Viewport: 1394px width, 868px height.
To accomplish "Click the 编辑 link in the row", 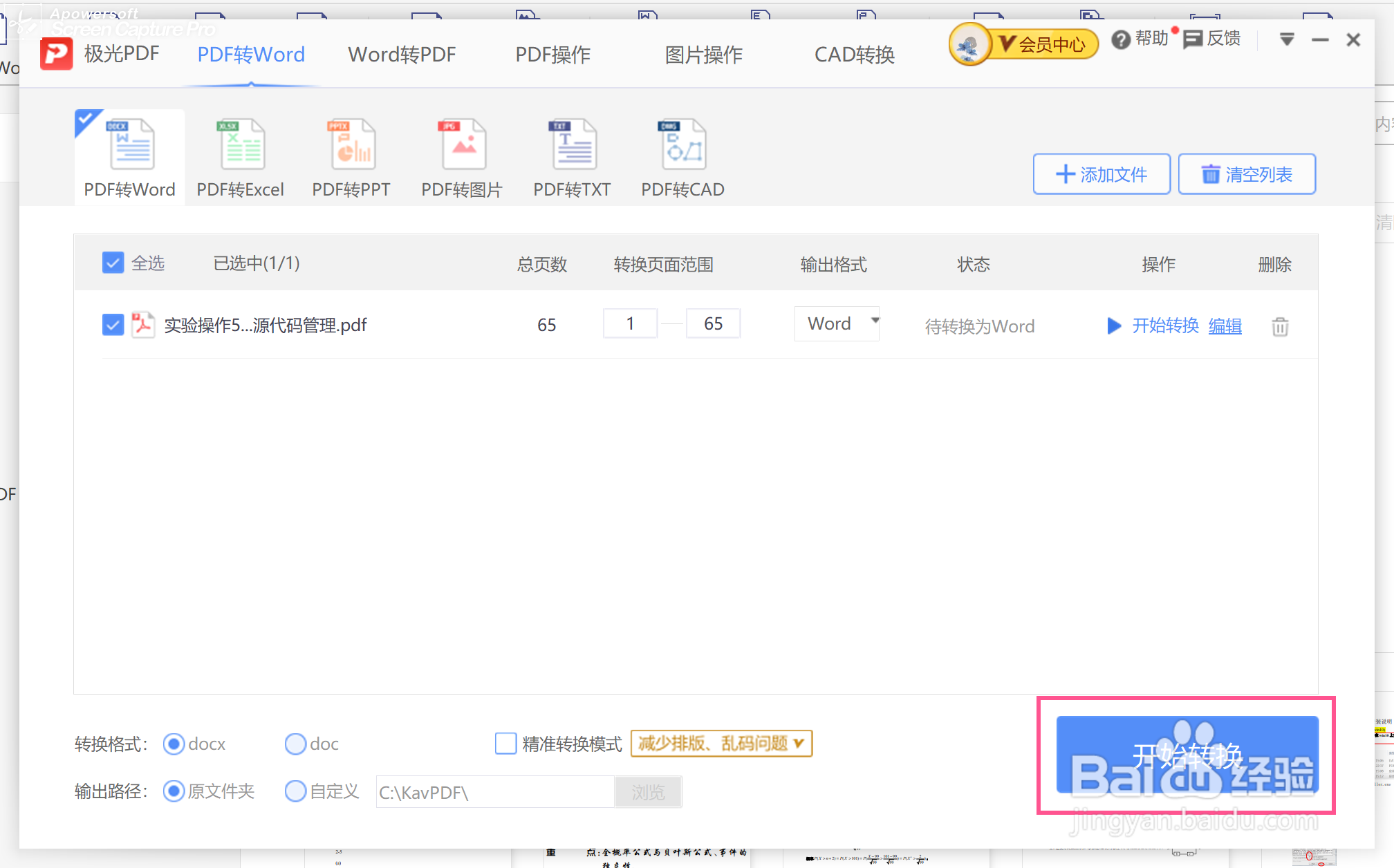I will (x=1225, y=325).
